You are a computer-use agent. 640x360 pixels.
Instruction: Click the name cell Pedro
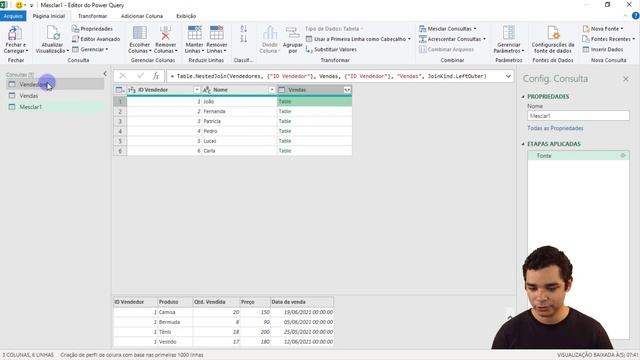[240, 131]
